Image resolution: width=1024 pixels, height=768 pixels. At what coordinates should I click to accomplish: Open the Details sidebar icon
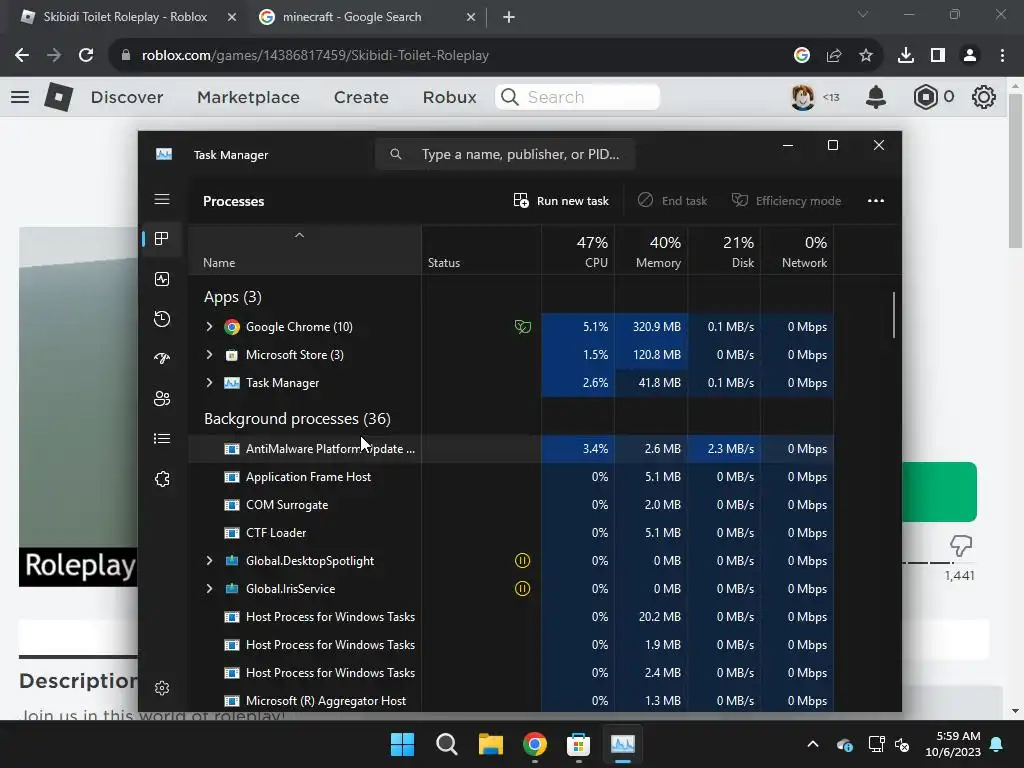coord(162,438)
